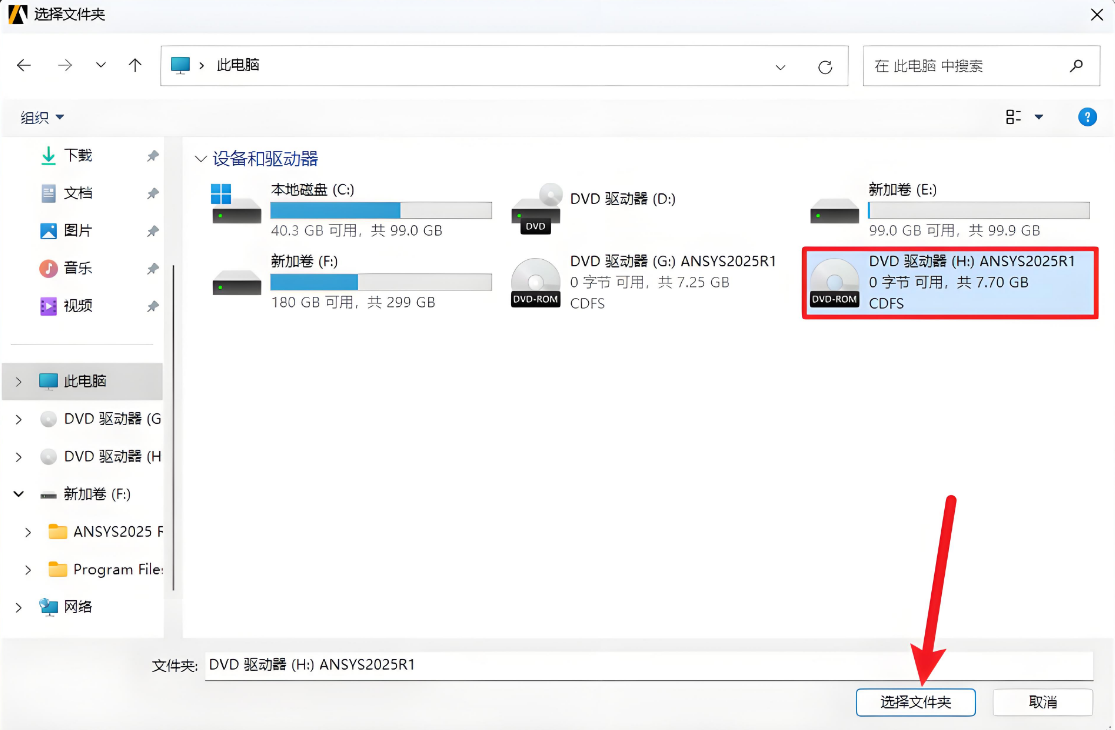Screen dimensions: 1115x730
Task: Open ANSYS2025 folder in sidebar
Action: (x=105, y=532)
